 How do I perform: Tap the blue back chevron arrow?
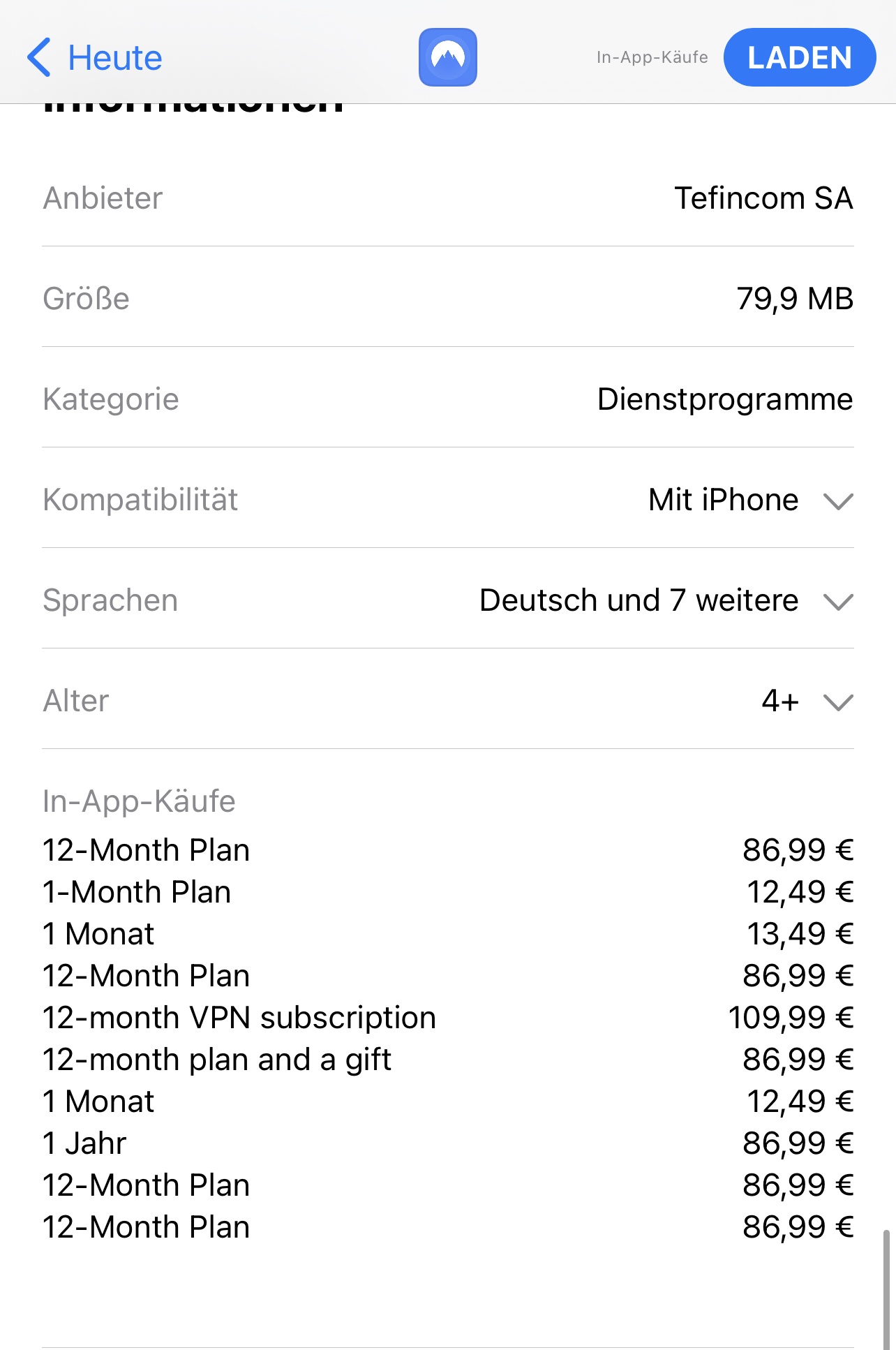tap(39, 57)
